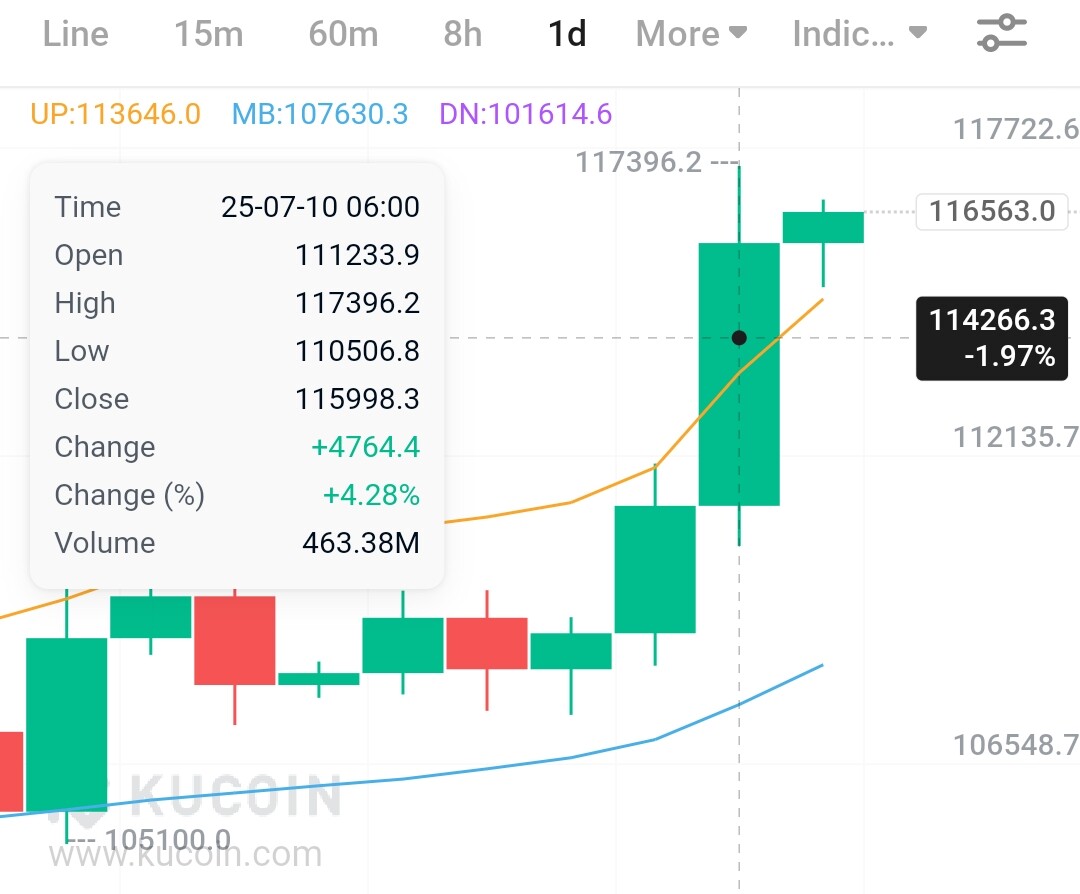Click the 114266.3 crosshair price label
Screen dimensions: 1080x894
(992, 338)
